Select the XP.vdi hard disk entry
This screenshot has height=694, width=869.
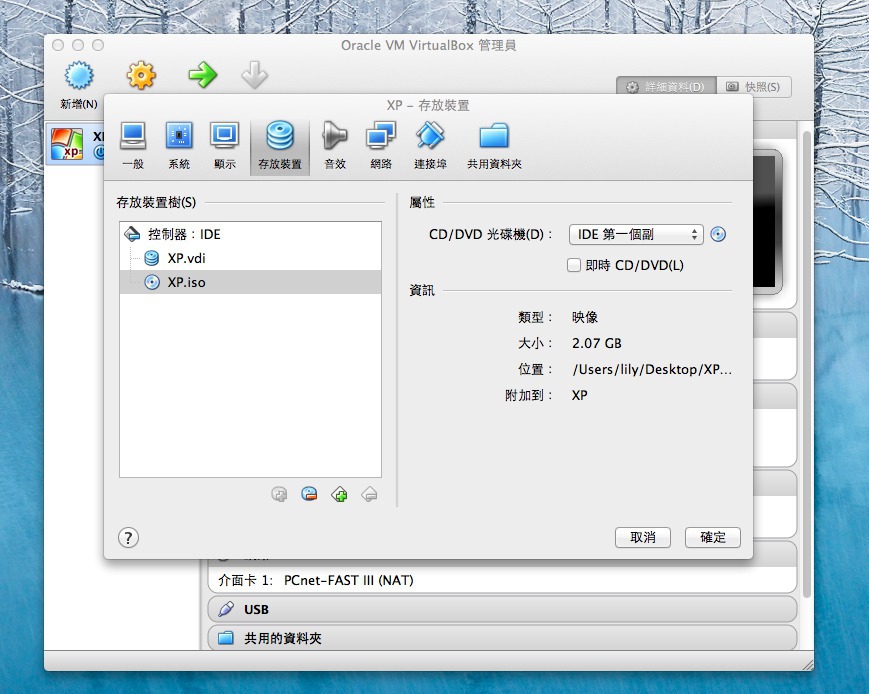point(251,258)
